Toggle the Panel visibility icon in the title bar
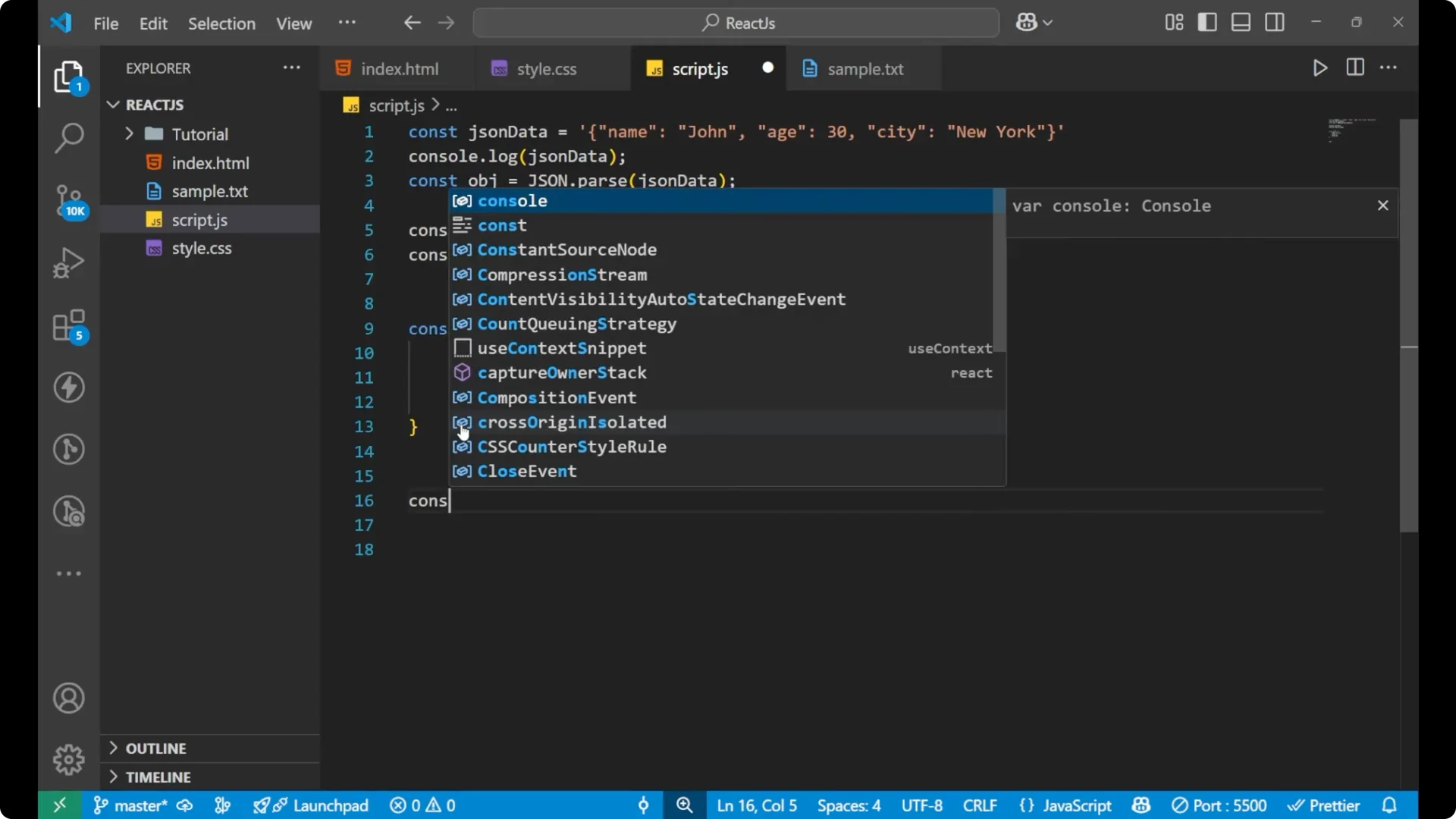The image size is (1456, 819). 1241,22
